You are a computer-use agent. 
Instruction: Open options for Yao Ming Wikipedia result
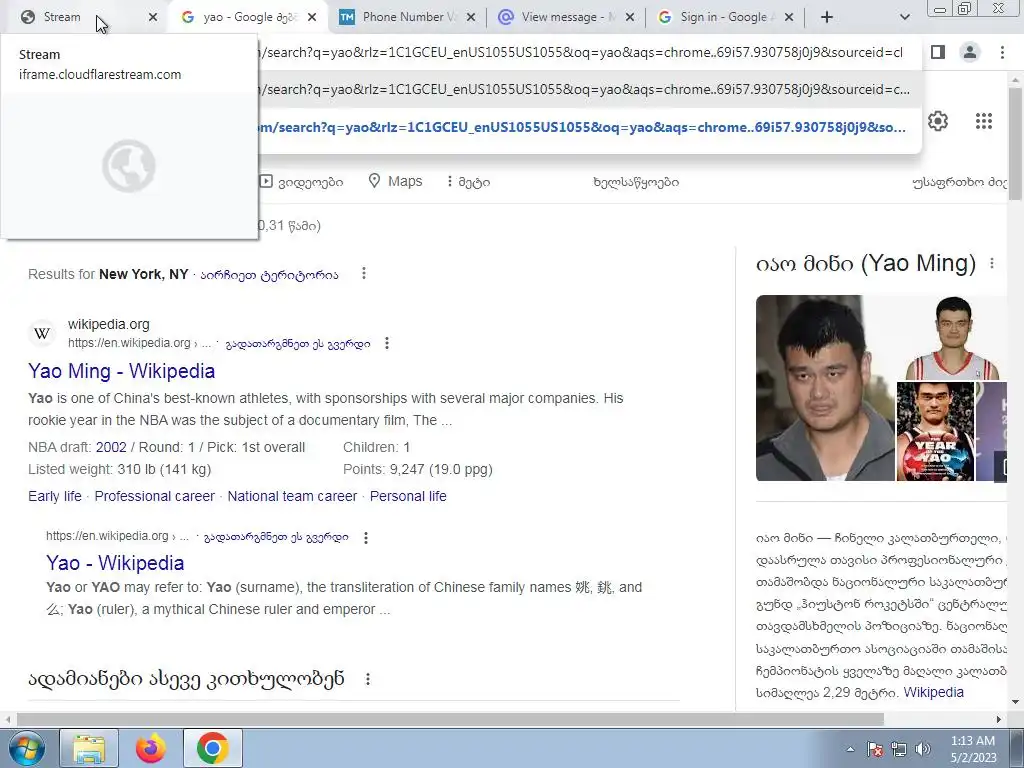(x=387, y=343)
